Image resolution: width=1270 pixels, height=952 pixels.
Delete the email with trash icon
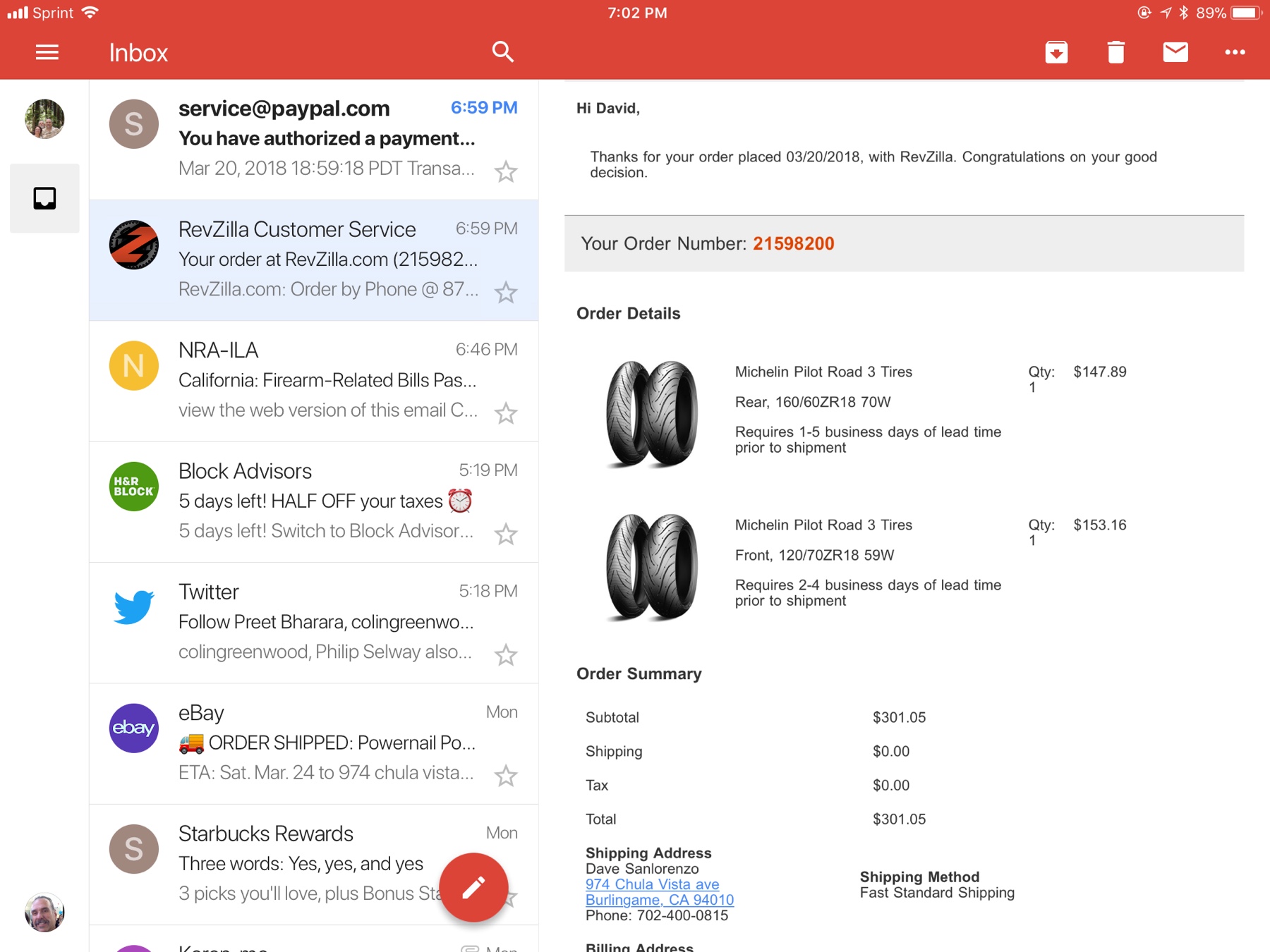(1115, 52)
